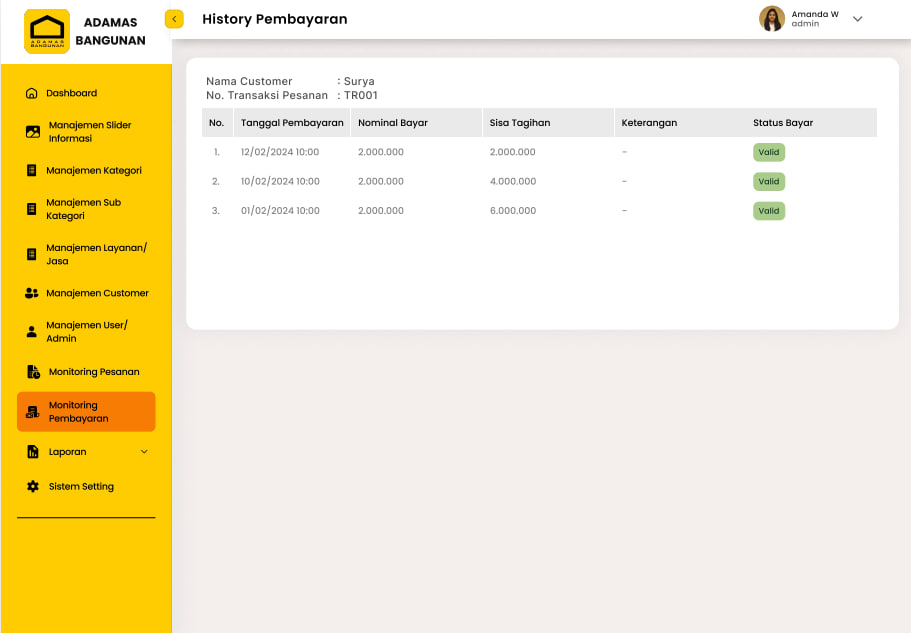The image size is (911, 633).
Task: Click Nominal Bayar of the 01/02/2024 row
Action: point(381,211)
